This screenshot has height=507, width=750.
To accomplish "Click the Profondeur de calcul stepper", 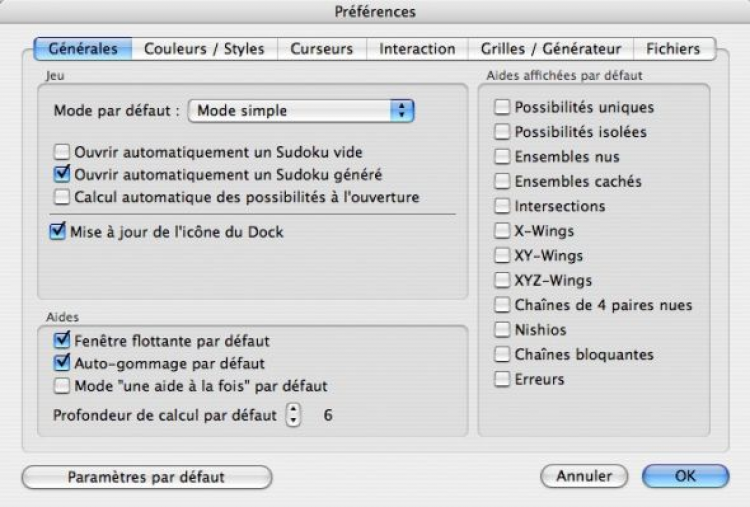I will [293, 413].
